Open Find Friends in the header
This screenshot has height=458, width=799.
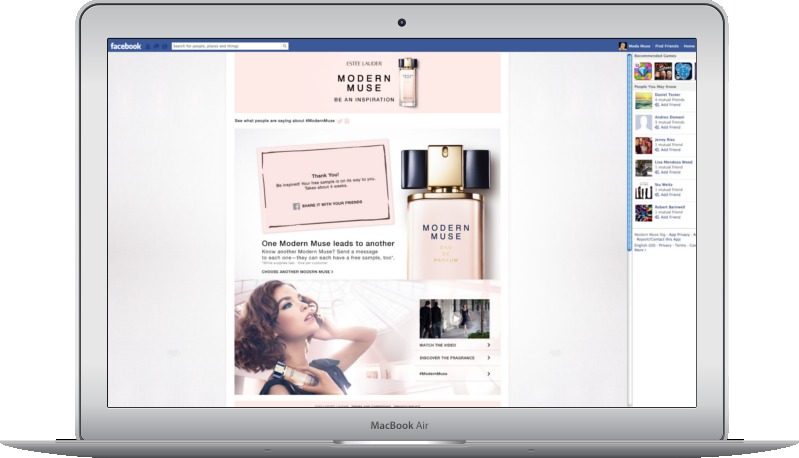click(667, 46)
